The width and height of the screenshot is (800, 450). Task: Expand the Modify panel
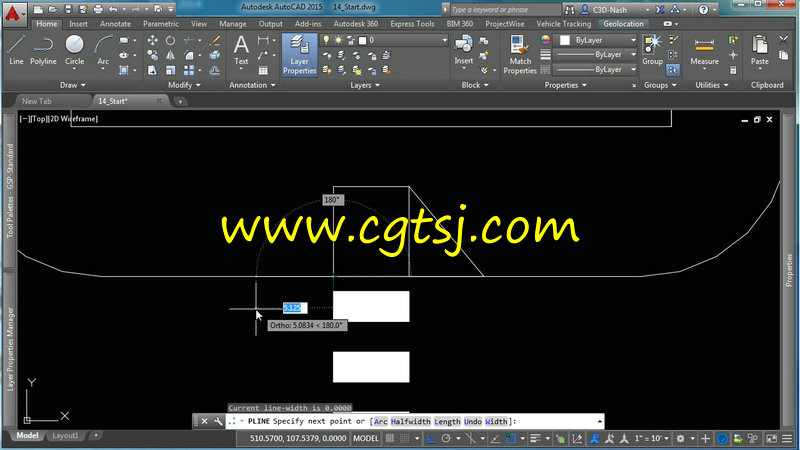(184, 85)
